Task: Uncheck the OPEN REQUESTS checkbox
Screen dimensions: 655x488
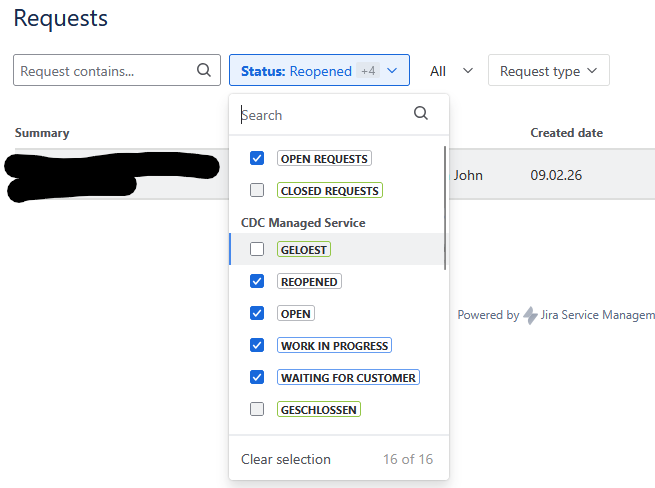Action: [257, 158]
